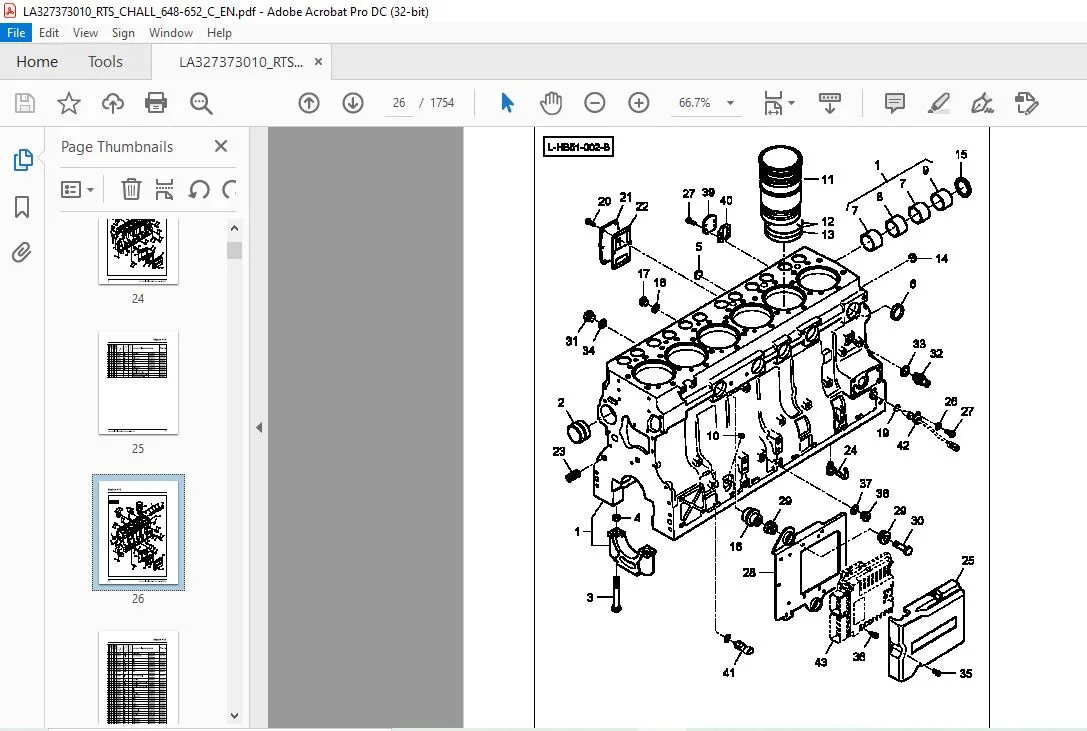Add document to starred favorites
The height and width of the screenshot is (731, 1087).
click(x=69, y=103)
